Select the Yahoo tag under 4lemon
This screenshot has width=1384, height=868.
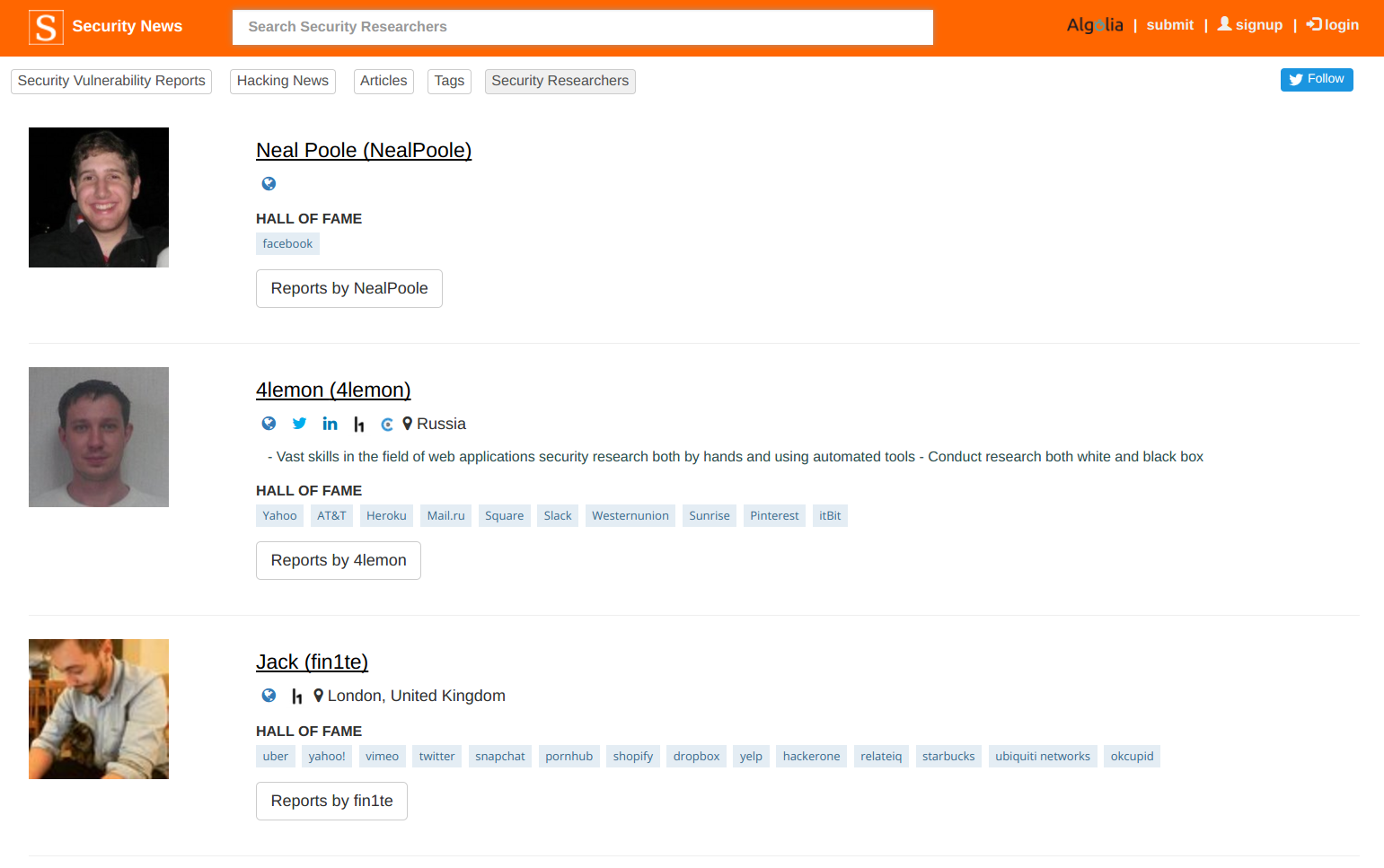pos(279,516)
